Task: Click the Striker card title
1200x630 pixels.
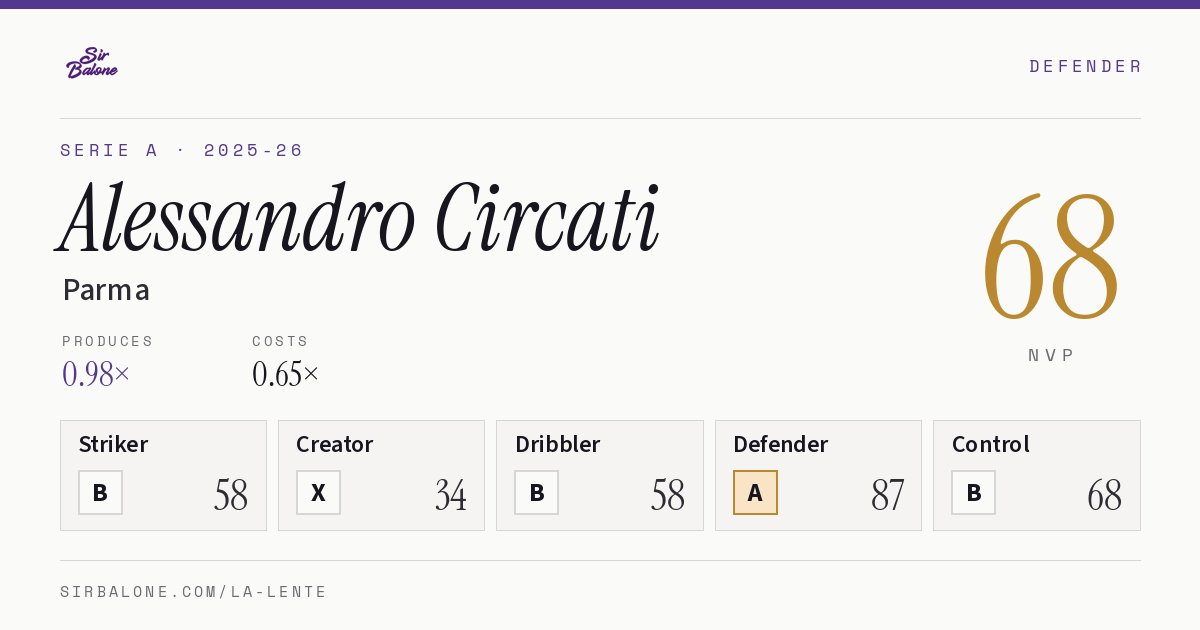Action: click(x=113, y=444)
